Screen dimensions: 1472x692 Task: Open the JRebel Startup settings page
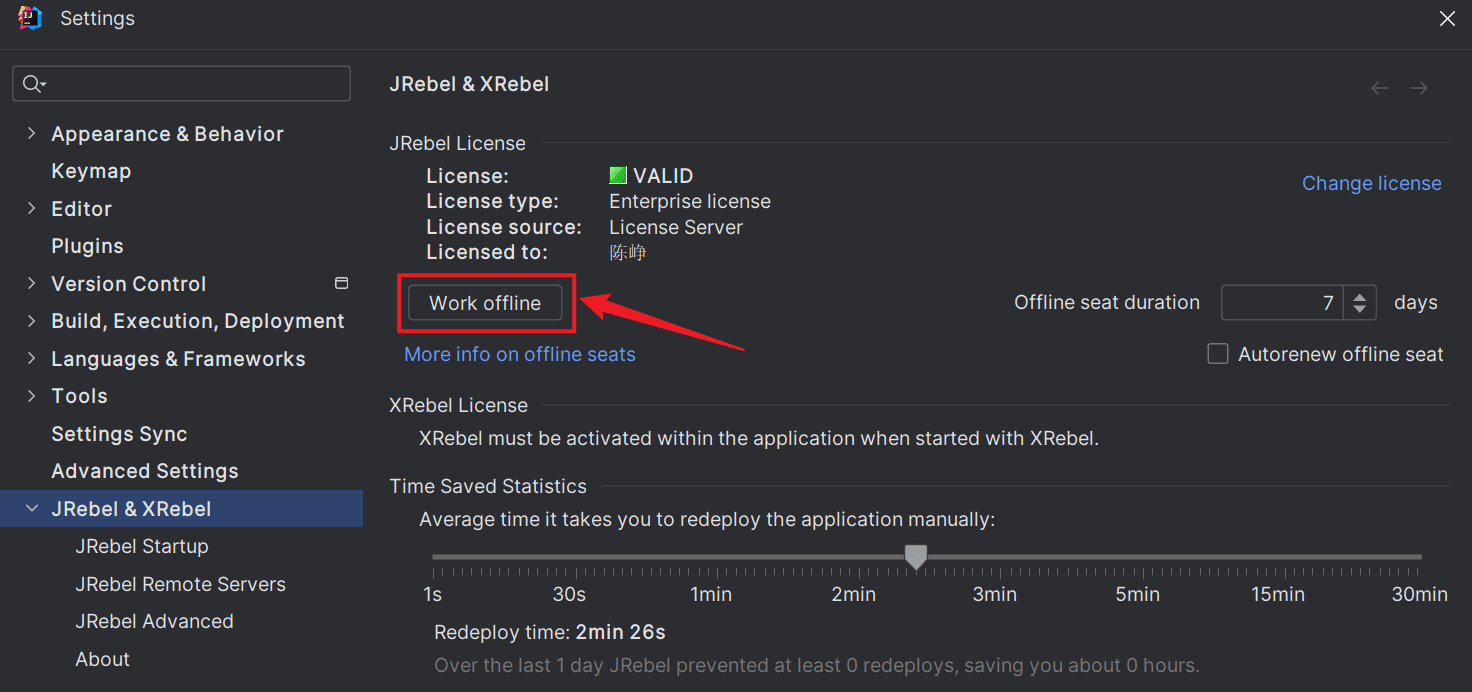(142, 546)
